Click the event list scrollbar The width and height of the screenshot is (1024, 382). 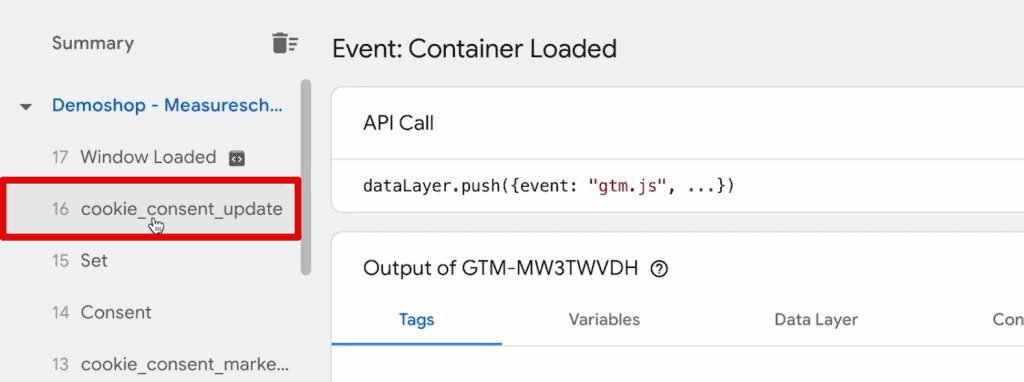coord(306,178)
